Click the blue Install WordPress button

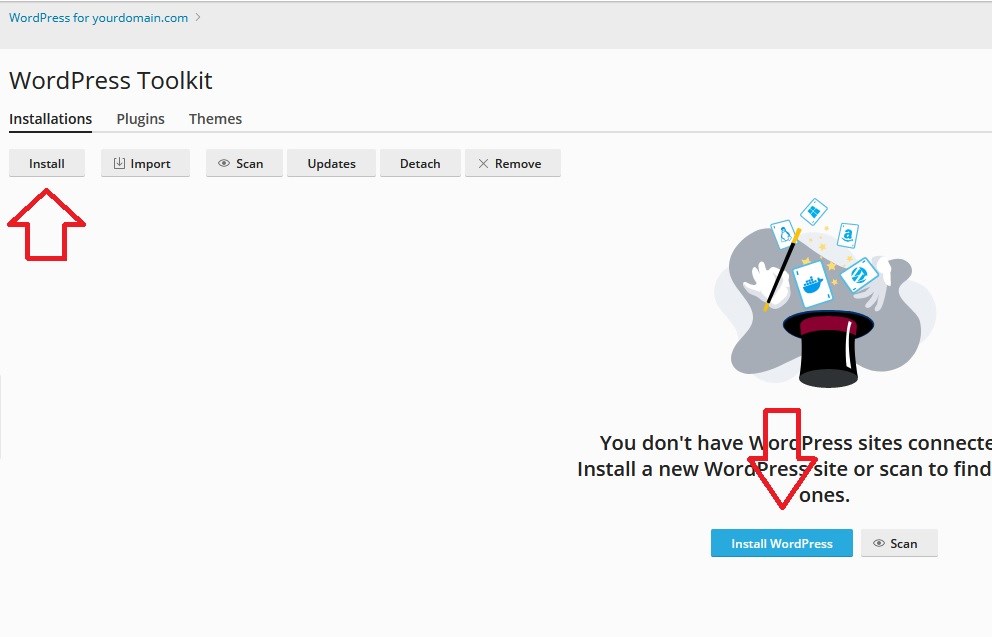tap(781, 544)
